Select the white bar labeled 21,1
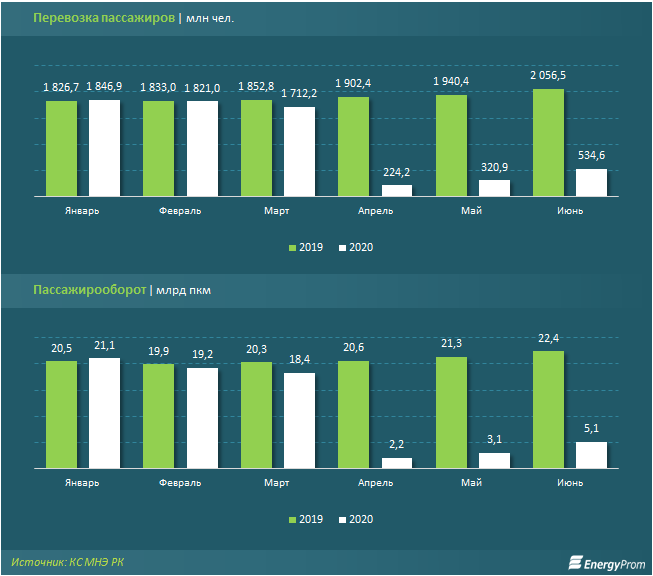Image resolution: width=653 pixels, height=576 pixels. pos(104,413)
